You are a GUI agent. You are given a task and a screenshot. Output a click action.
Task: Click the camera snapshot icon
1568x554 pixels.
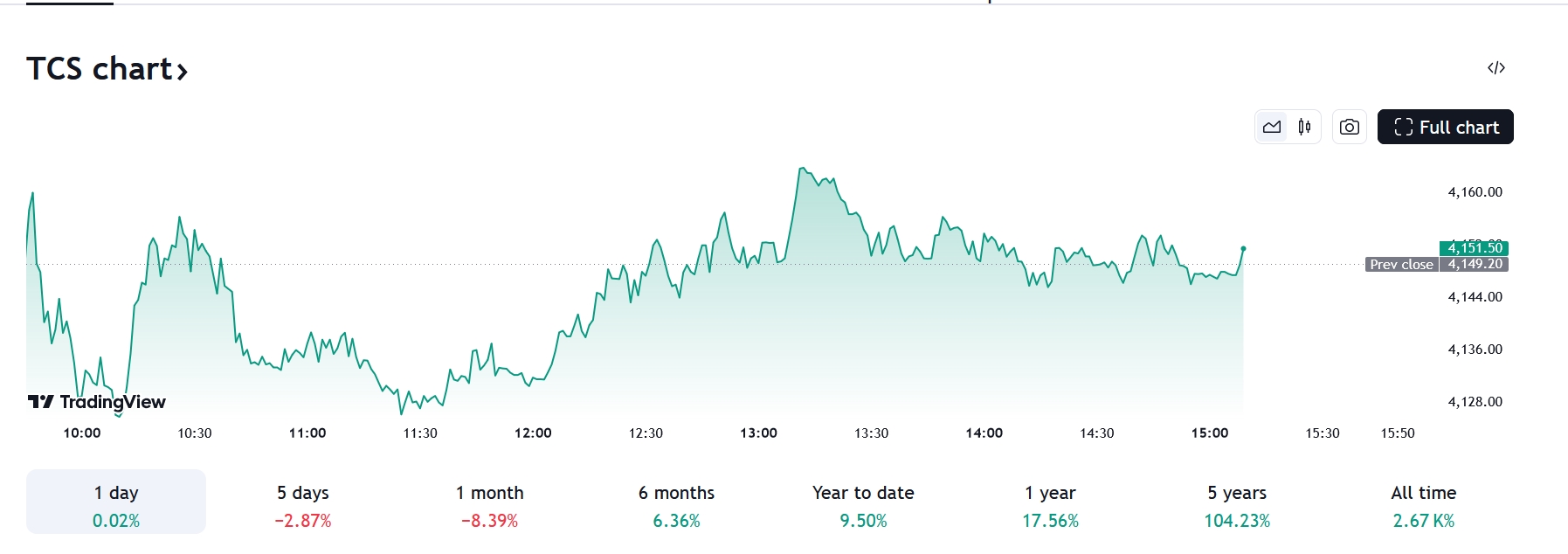click(x=1349, y=126)
